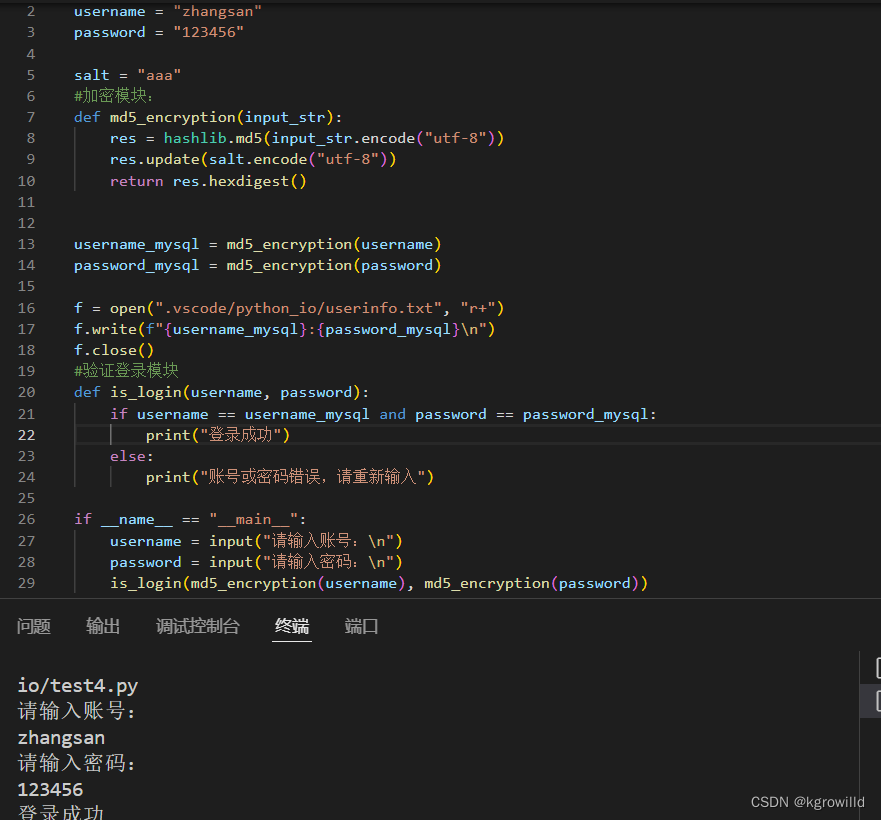
Task: Click line number 26 in gutter
Action: coord(26,519)
